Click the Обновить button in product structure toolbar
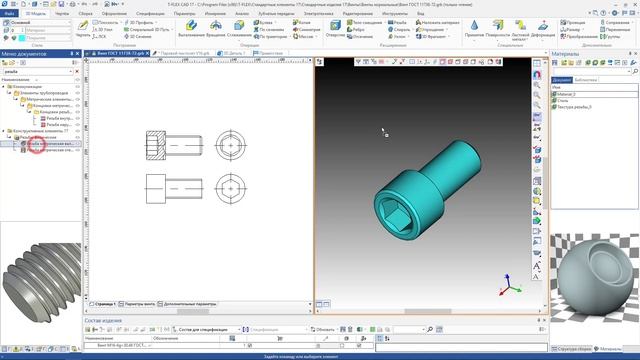The image size is (640, 360). pos(322,329)
